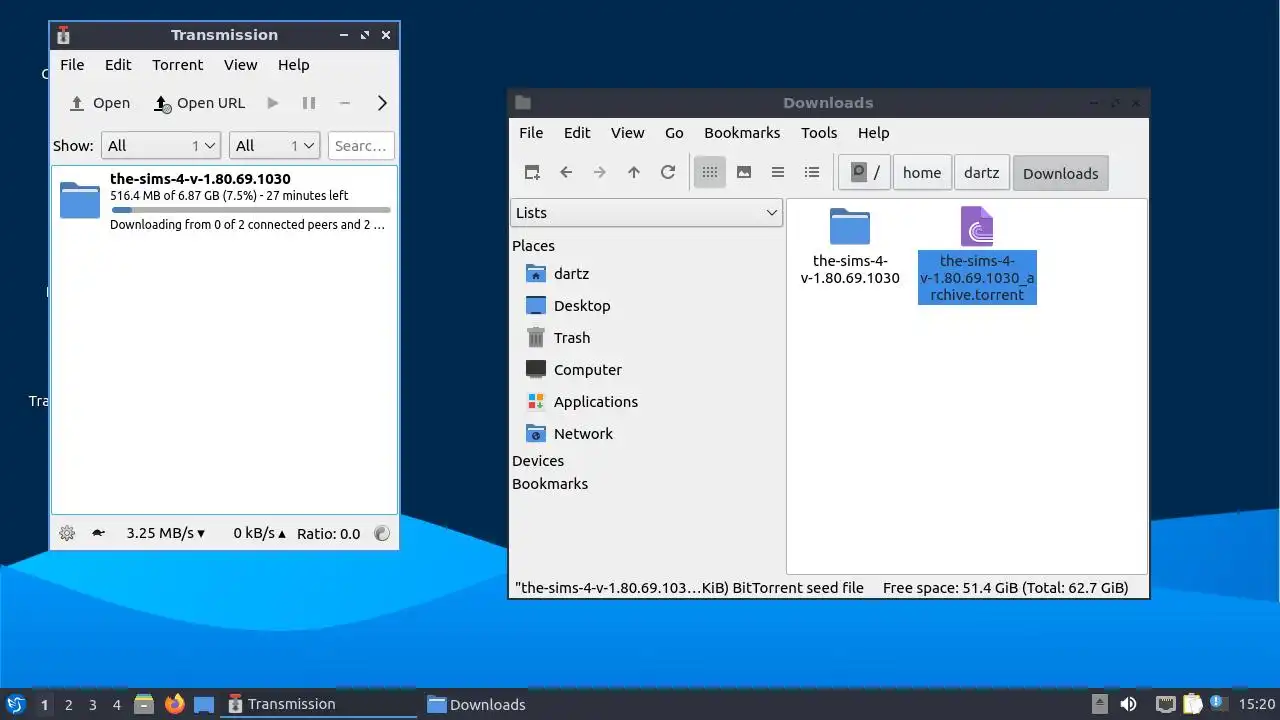Click the Ratio: 0.0 status text
1280x720 pixels.
click(x=328, y=533)
